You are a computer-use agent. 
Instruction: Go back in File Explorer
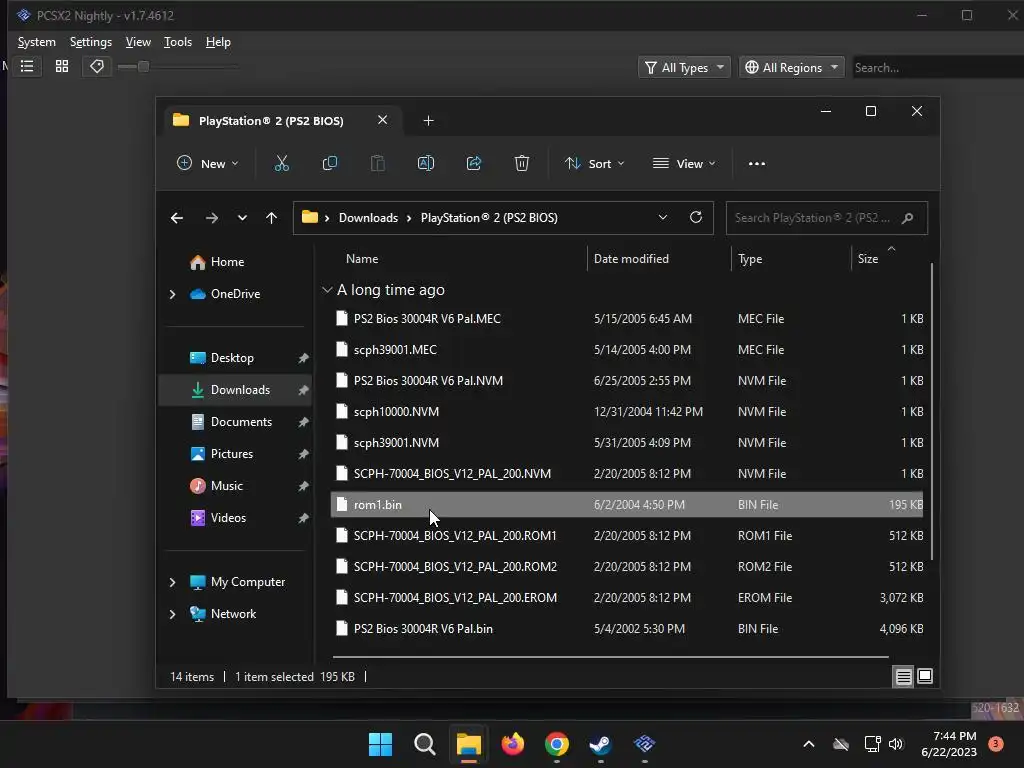click(177, 218)
